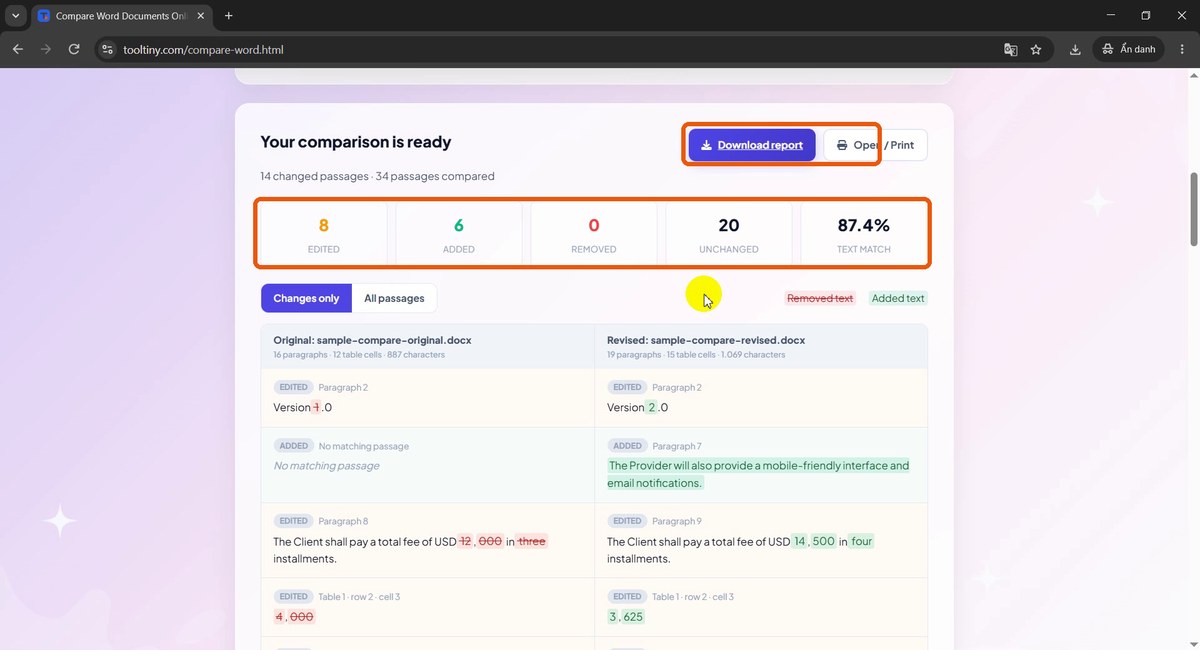
Task: Click the 8 Edited stat card
Action: point(324,234)
